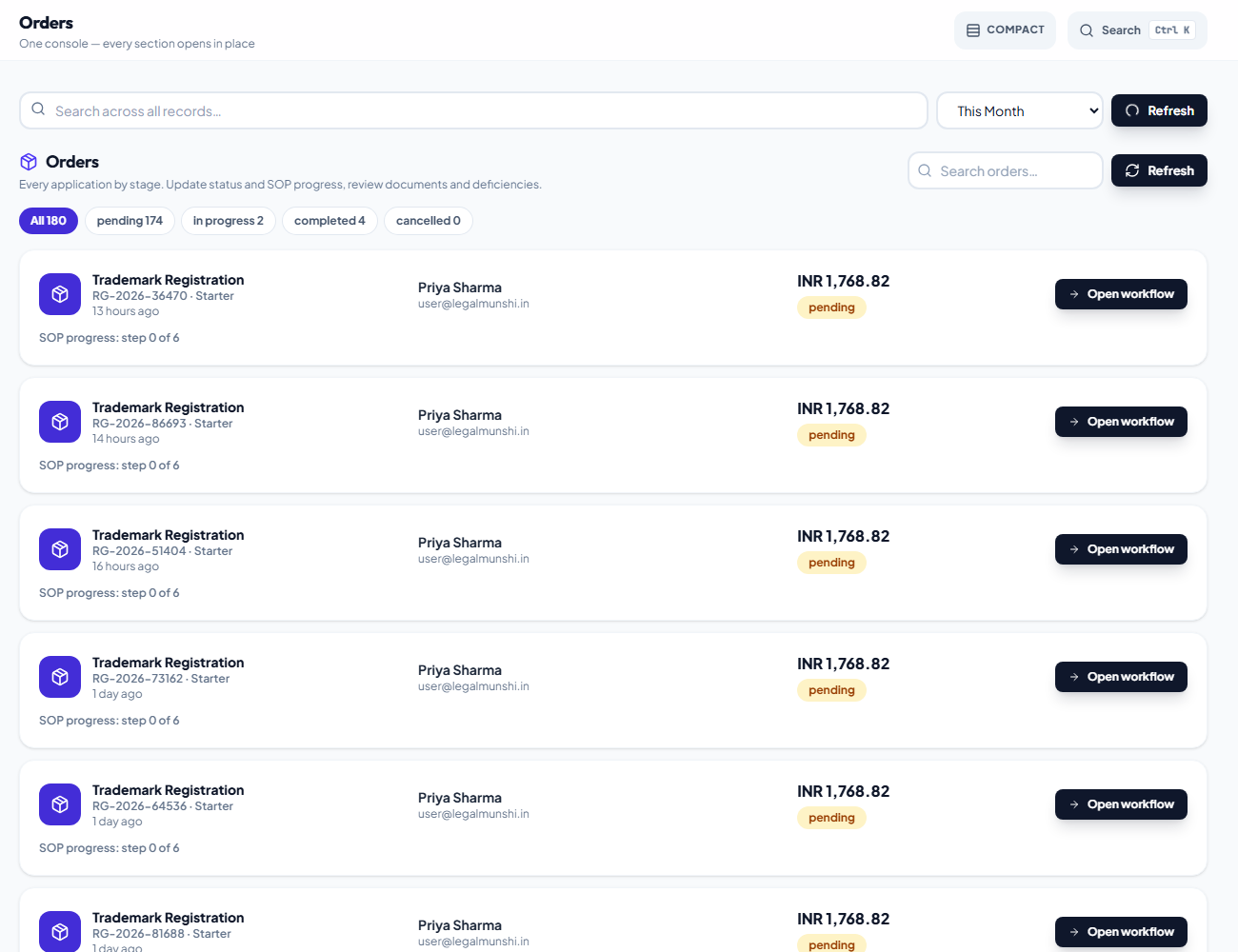Click the magnifier icon in the global records search
Viewport: 1238px width, 952px height.
38,109
